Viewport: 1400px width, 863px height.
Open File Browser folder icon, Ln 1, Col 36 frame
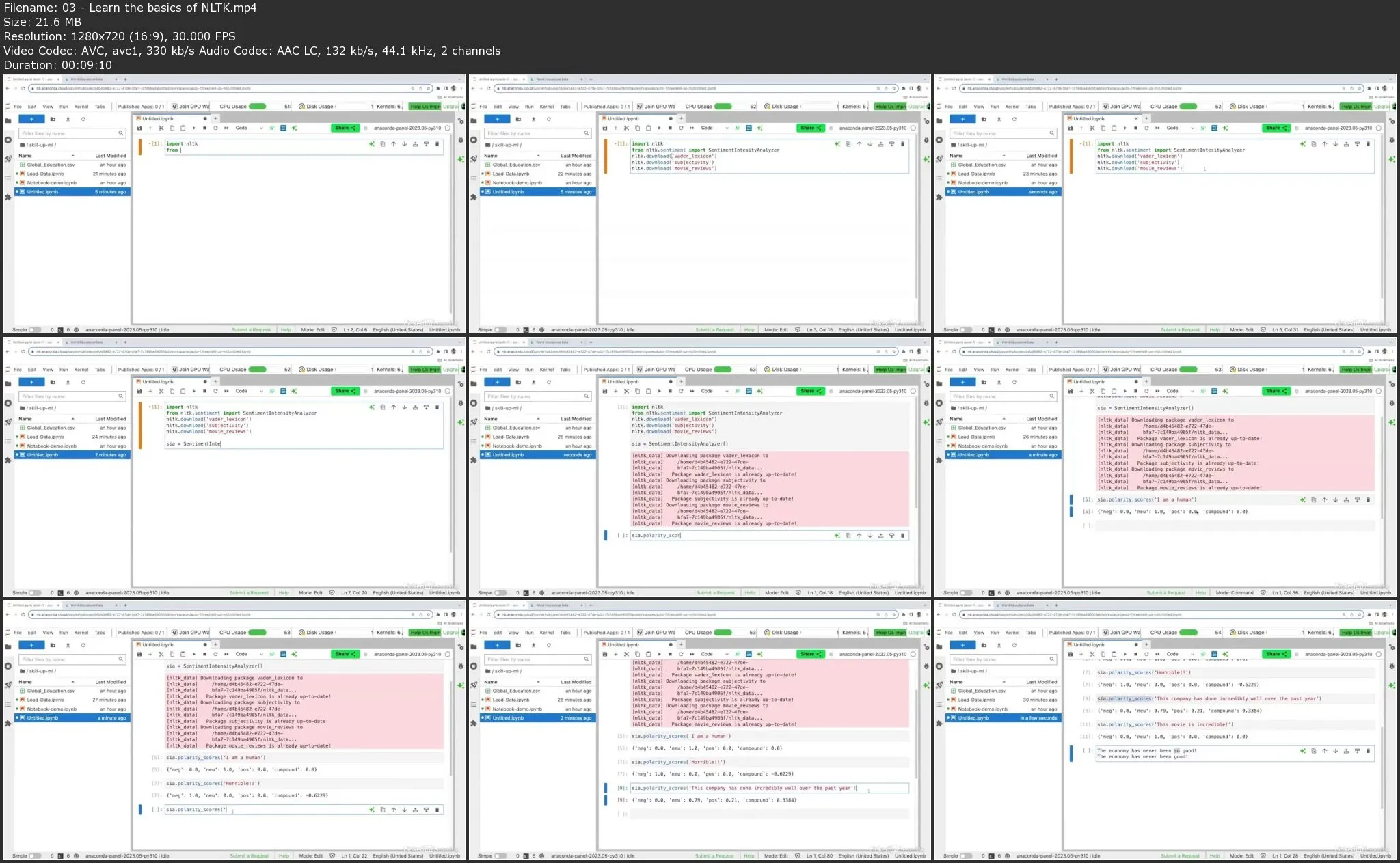pos(939,383)
